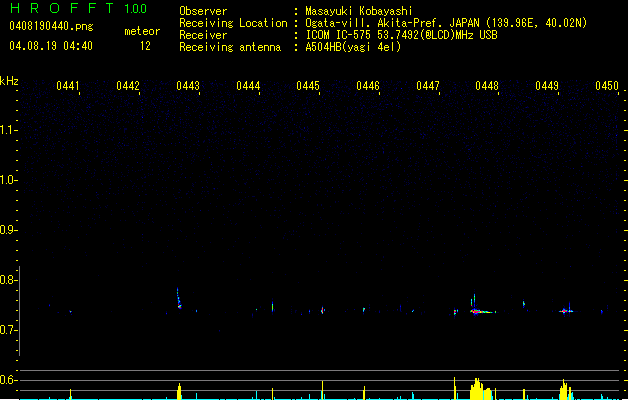Click the 0447 time marker
This screenshot has width=629, height=400.
[428, 86]
